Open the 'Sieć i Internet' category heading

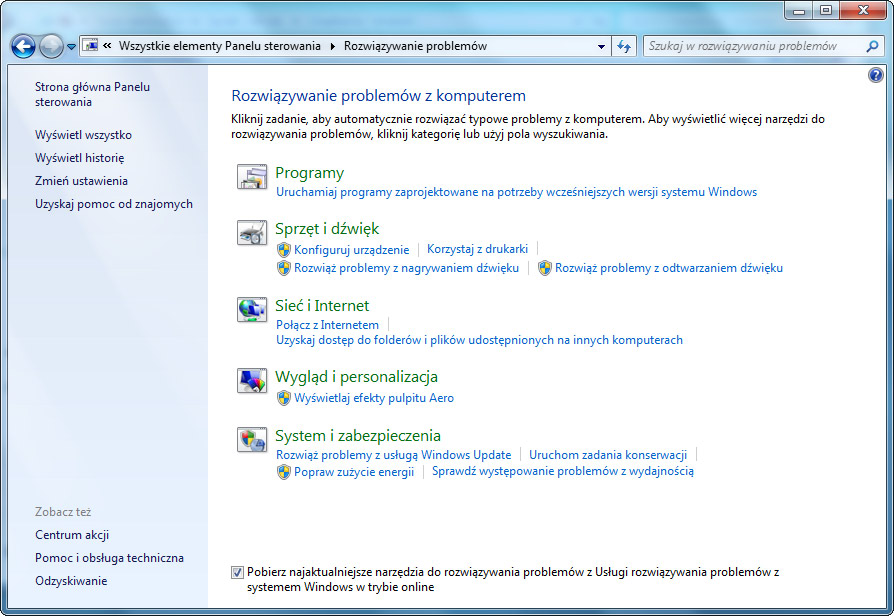tap(322, 306)
